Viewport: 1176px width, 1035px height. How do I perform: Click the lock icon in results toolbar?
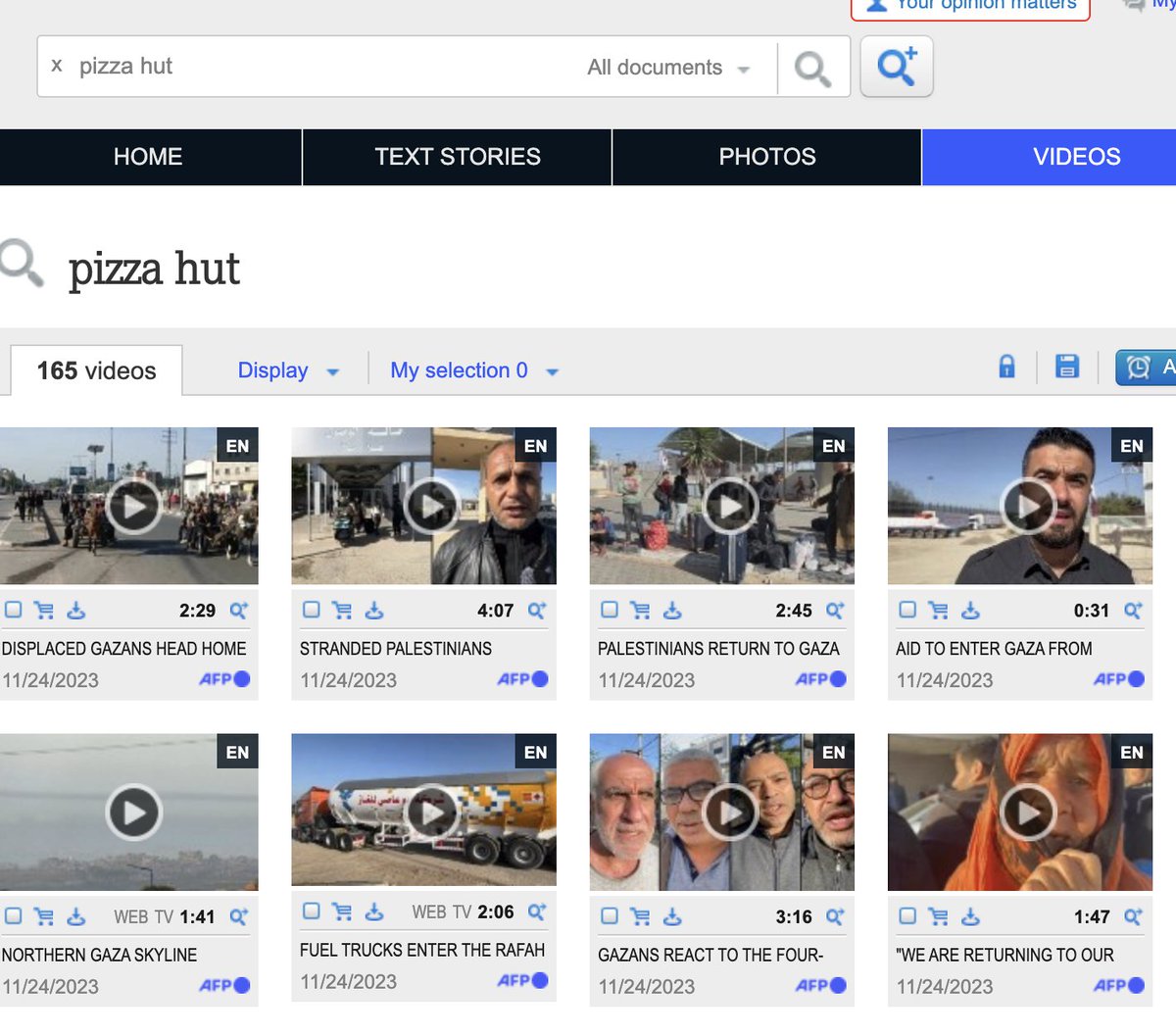pyautogui.click(x=1006, y=367)
